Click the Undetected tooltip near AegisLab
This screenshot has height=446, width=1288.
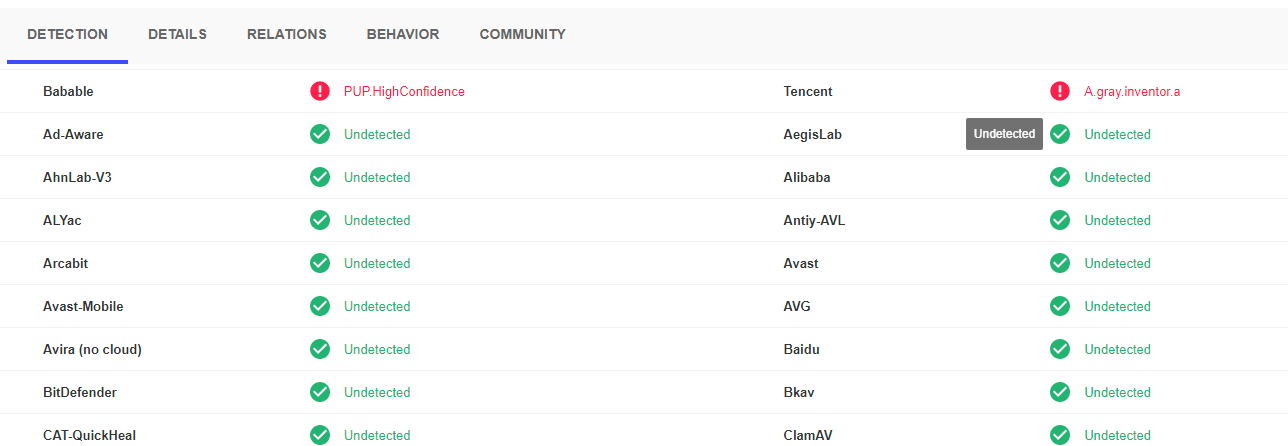1004,134
